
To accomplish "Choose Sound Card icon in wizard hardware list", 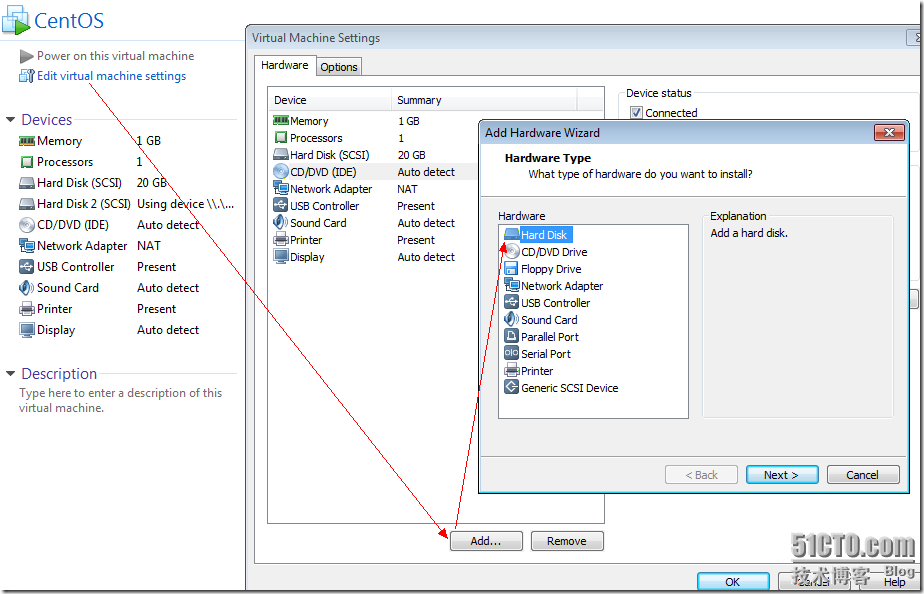I will click(x=512, y=319).
